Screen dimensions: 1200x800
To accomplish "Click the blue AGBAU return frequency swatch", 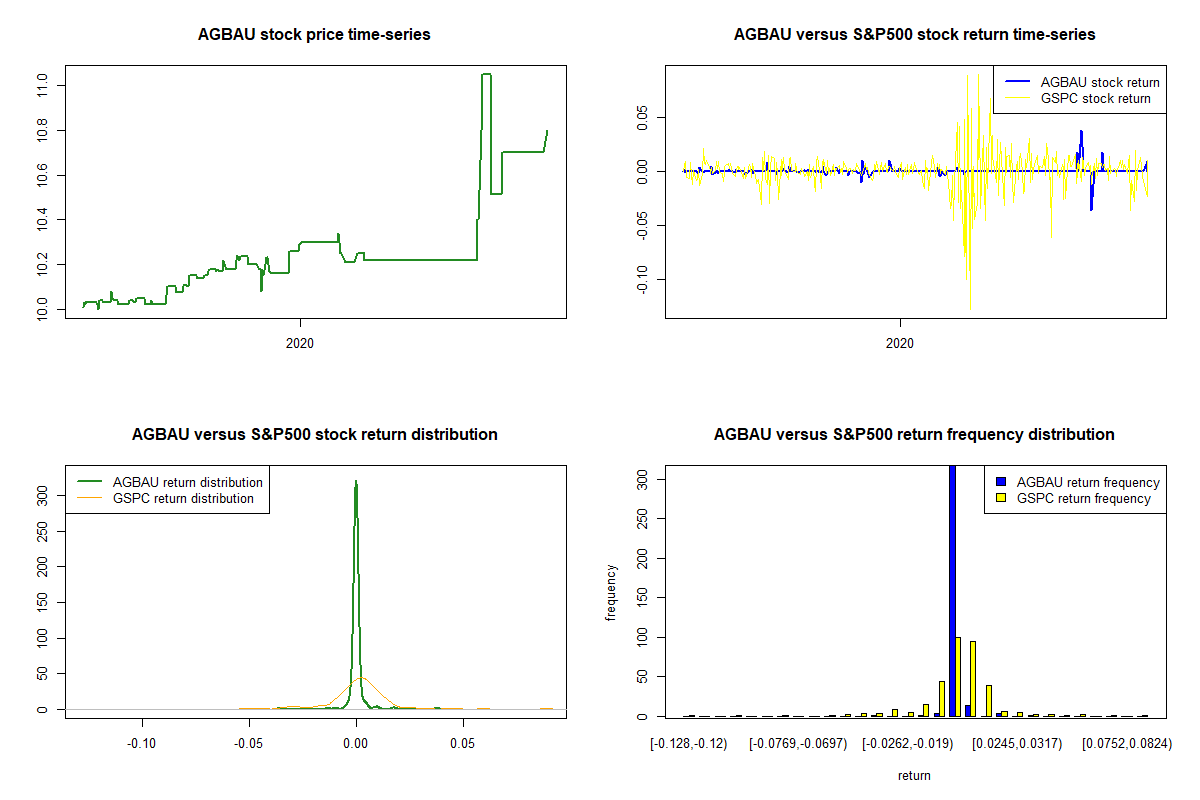I will (x=1002, y=482).
